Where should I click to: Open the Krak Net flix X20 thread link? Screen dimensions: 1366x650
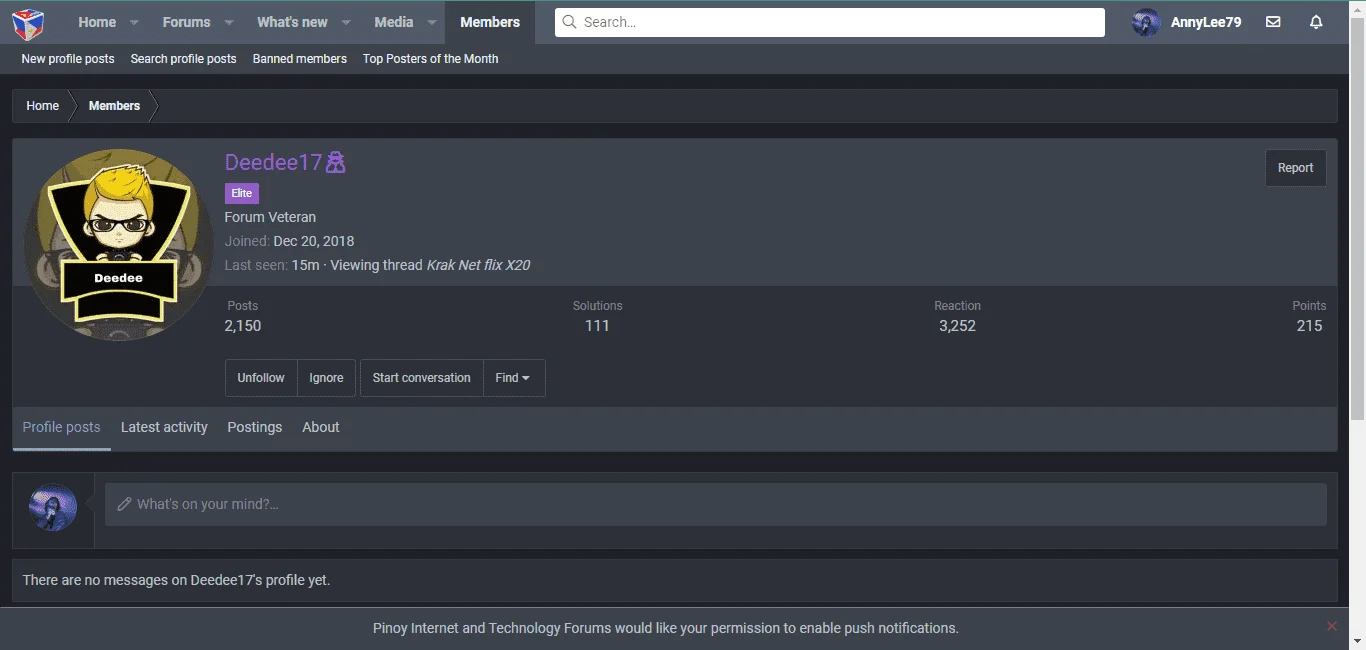(478, 265)
